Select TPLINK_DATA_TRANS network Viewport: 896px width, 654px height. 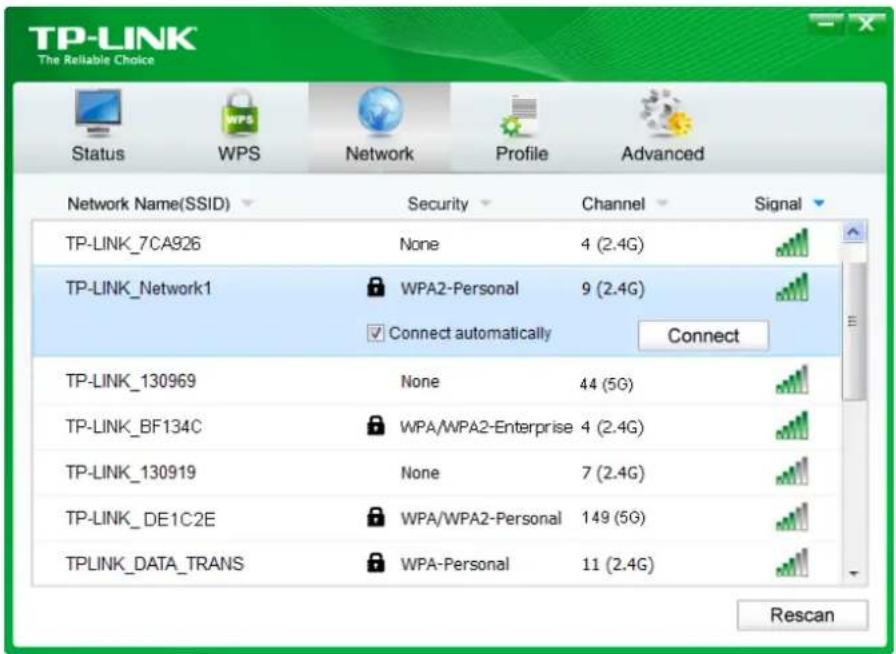point(437,564)
